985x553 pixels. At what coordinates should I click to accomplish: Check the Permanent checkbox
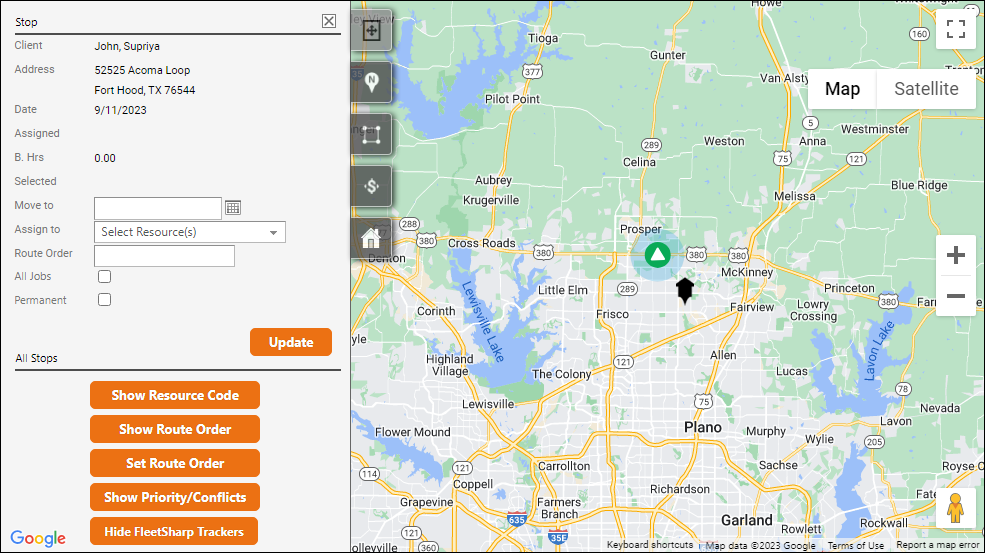point(104,300)
